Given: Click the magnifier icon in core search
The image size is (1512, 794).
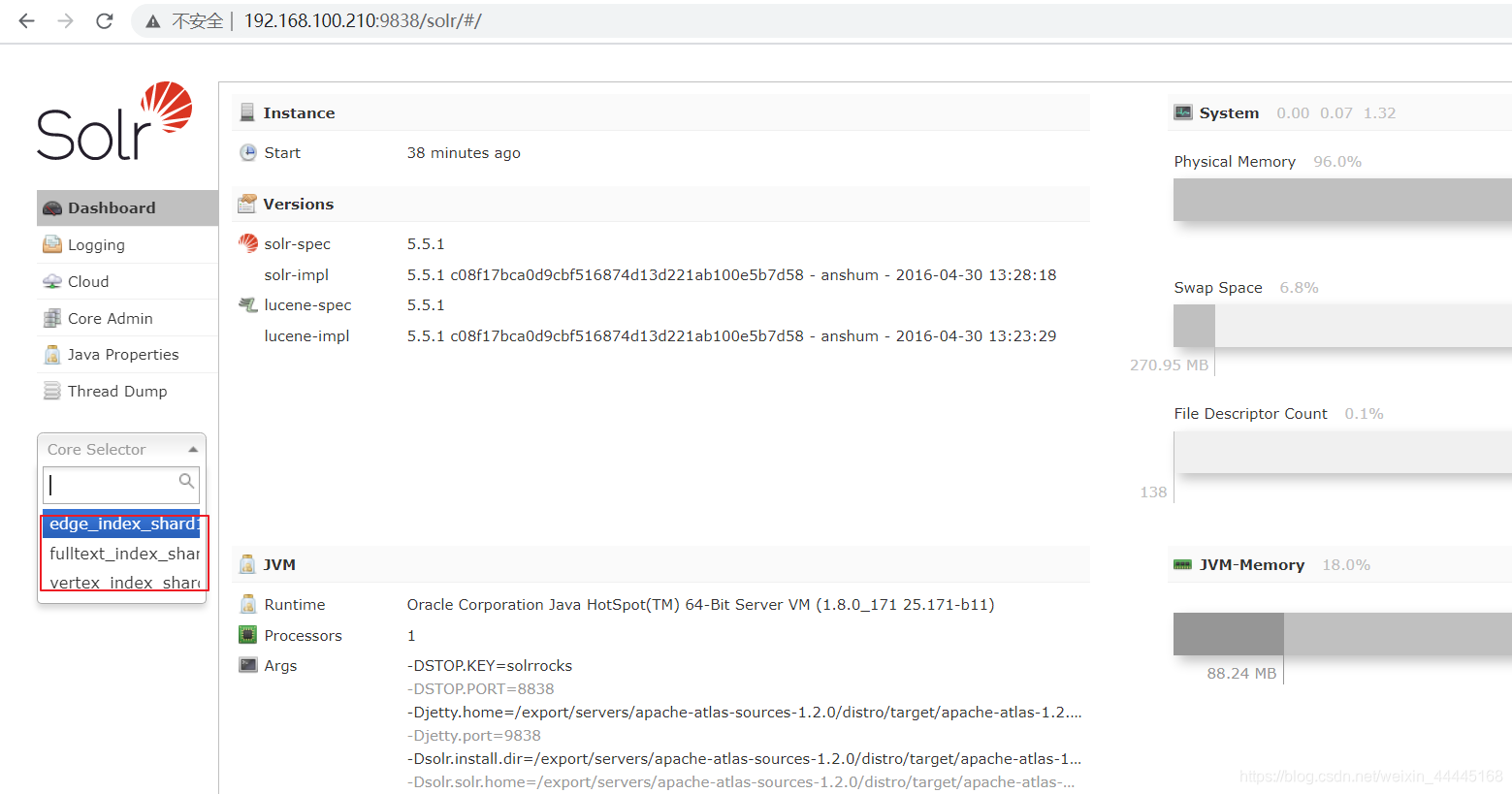Looking at the screenshot, I should tap(186, 481).
